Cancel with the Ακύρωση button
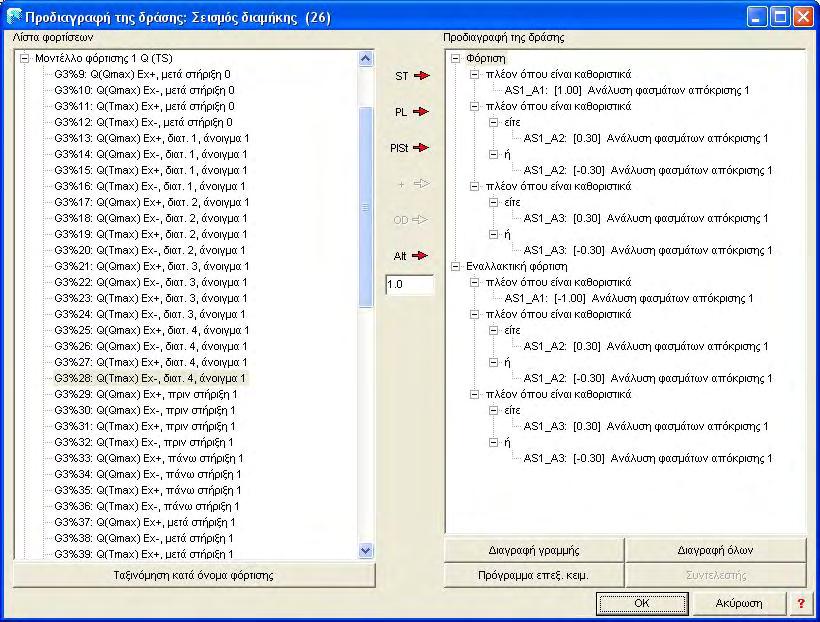The image size is (820, 622). click(x=738, y=603)
